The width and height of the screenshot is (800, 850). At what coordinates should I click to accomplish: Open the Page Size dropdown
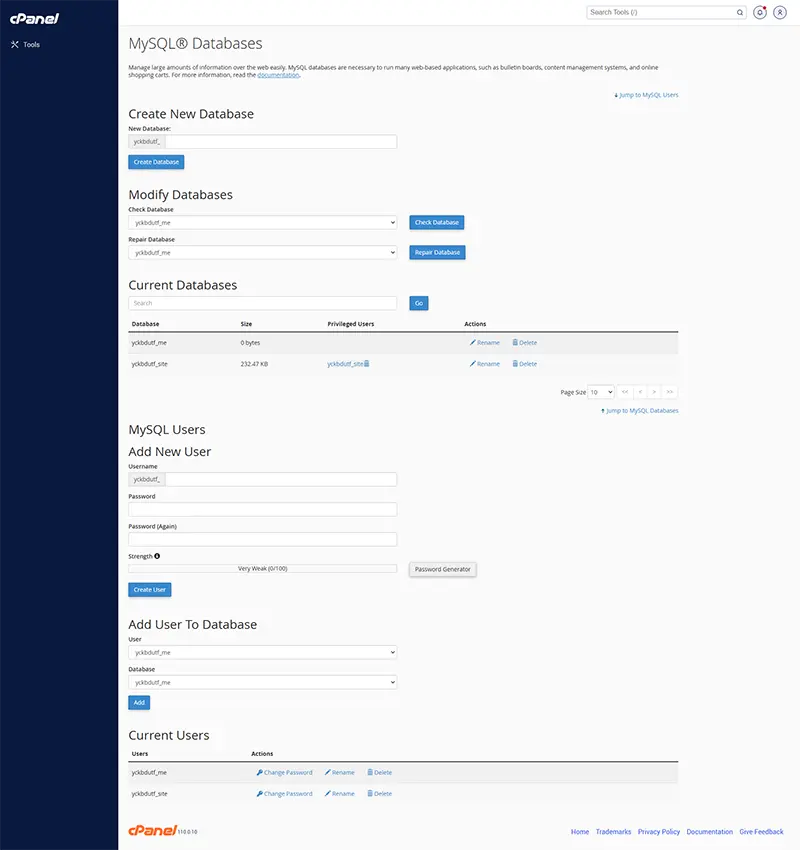(601, 392)
